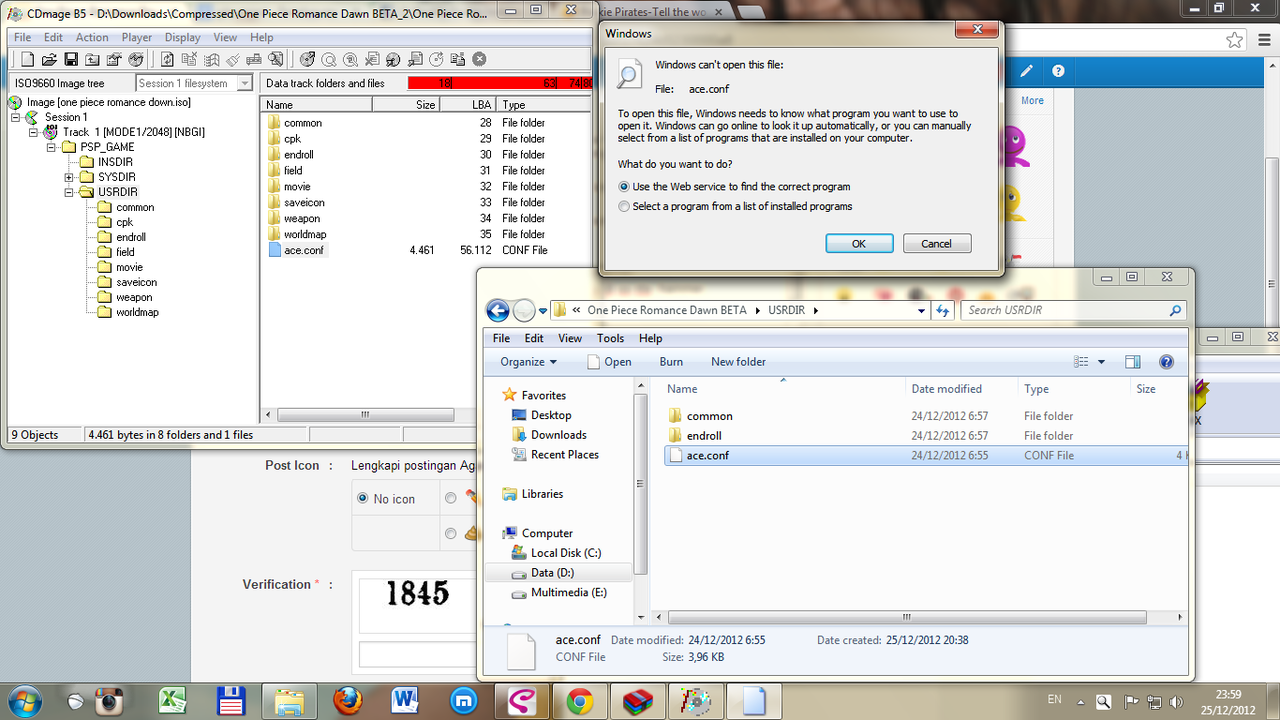Open the Display menu in CDmage
The image size is (1280, 720).
(x=183, y=37)
